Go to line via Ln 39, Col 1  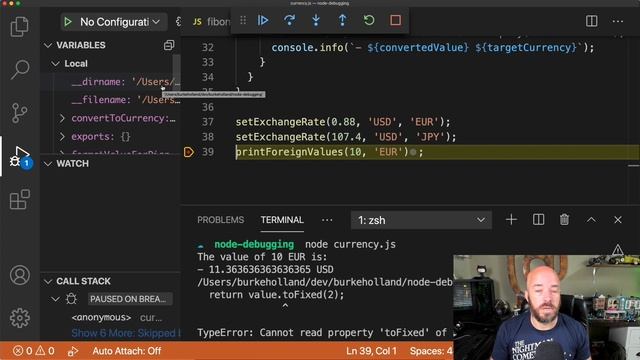coord(371,351)
